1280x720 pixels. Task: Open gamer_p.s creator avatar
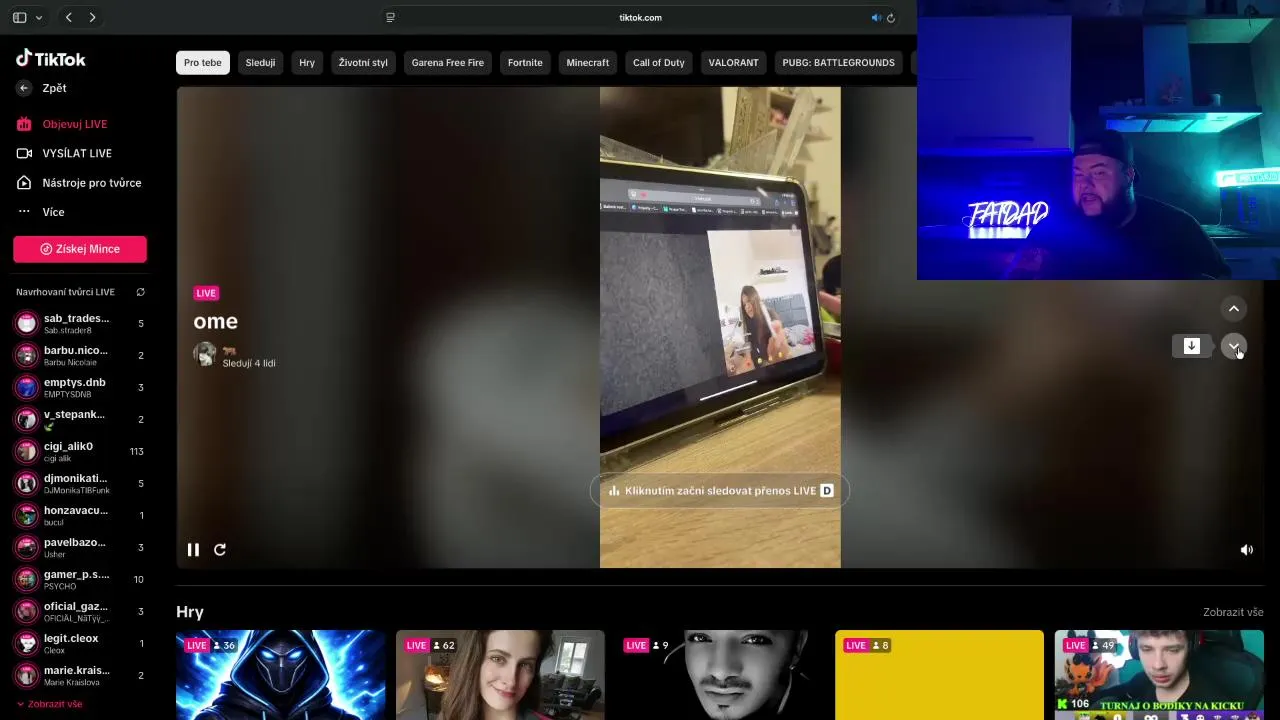[x=27, y=579]
